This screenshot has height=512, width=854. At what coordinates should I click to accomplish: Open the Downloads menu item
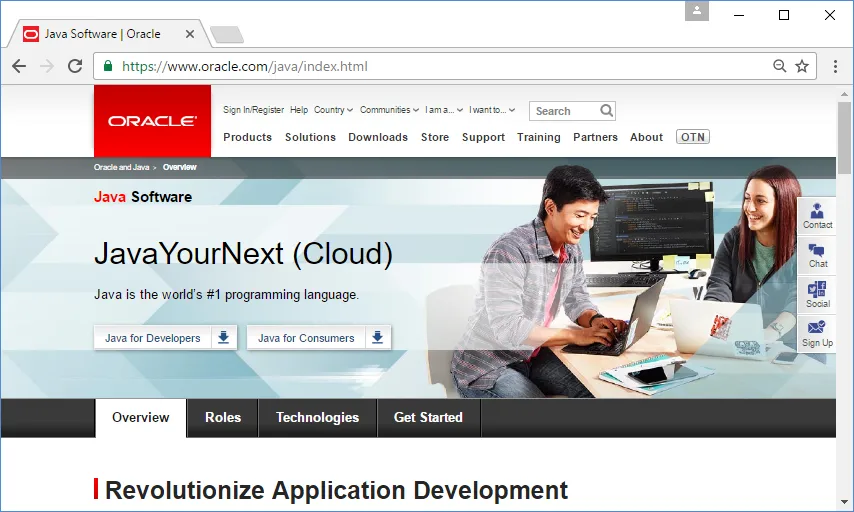point(378,137)
